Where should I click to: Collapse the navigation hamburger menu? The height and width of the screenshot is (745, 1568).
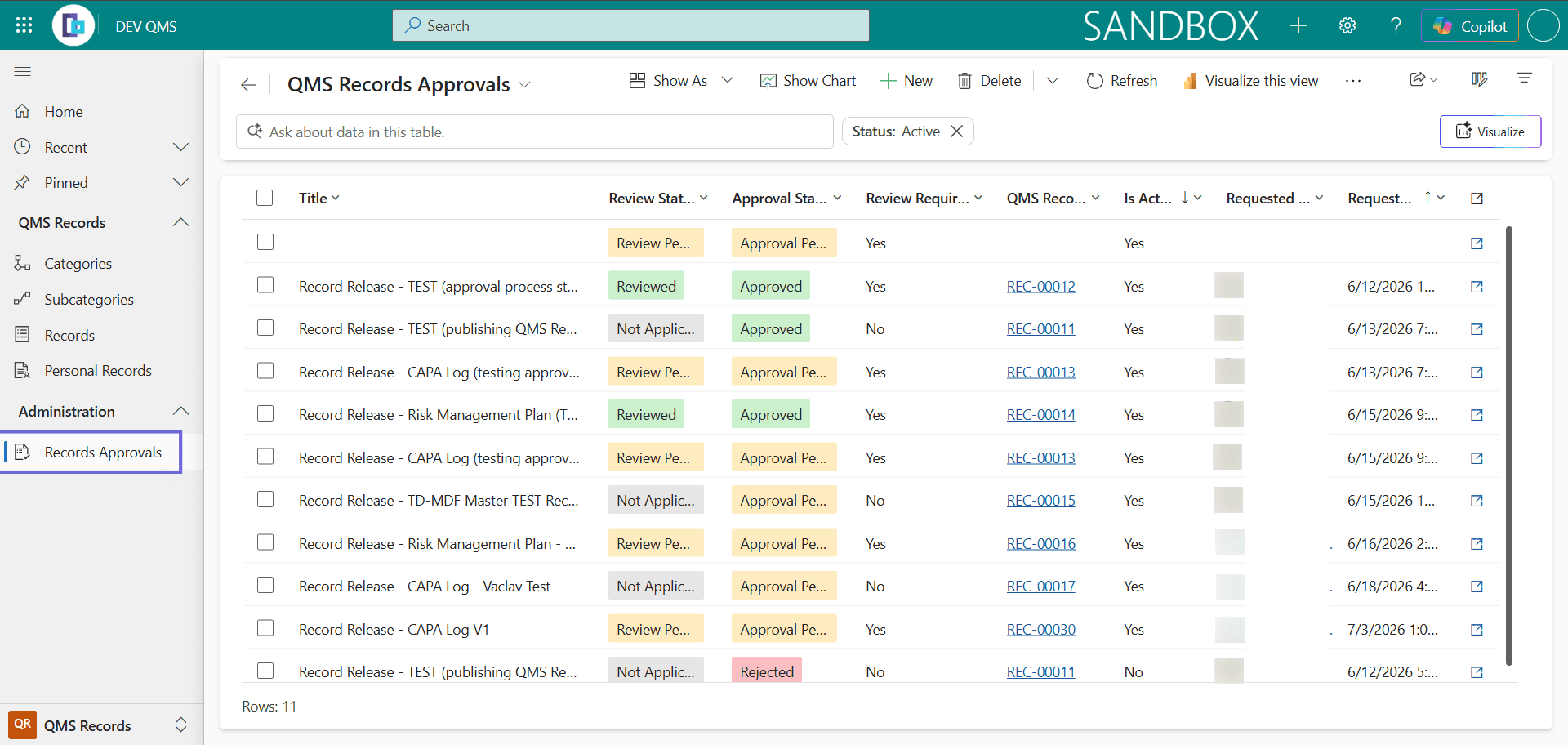coord(23,72)
